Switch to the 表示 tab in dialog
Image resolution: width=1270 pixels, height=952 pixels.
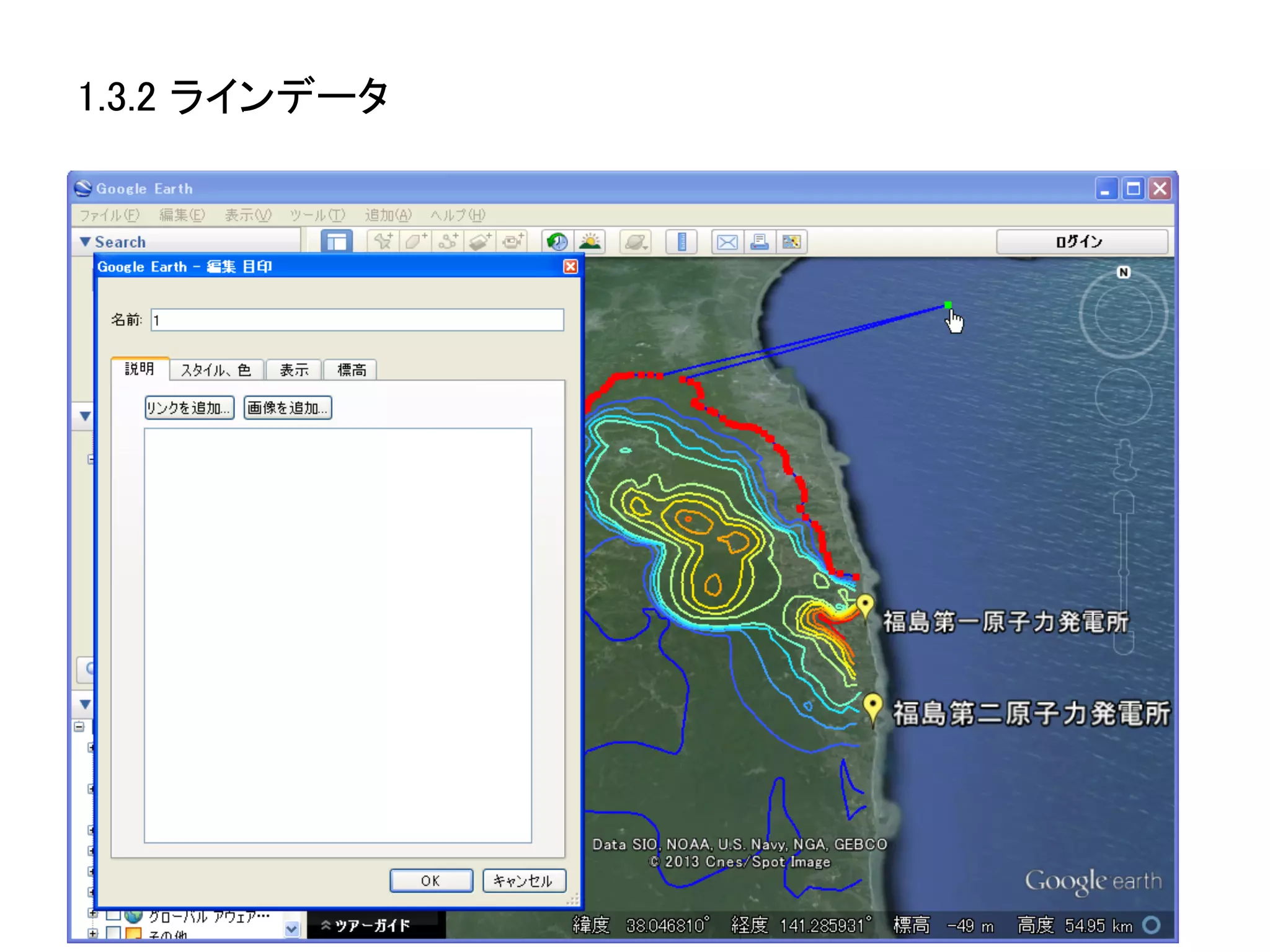(294, 370)
